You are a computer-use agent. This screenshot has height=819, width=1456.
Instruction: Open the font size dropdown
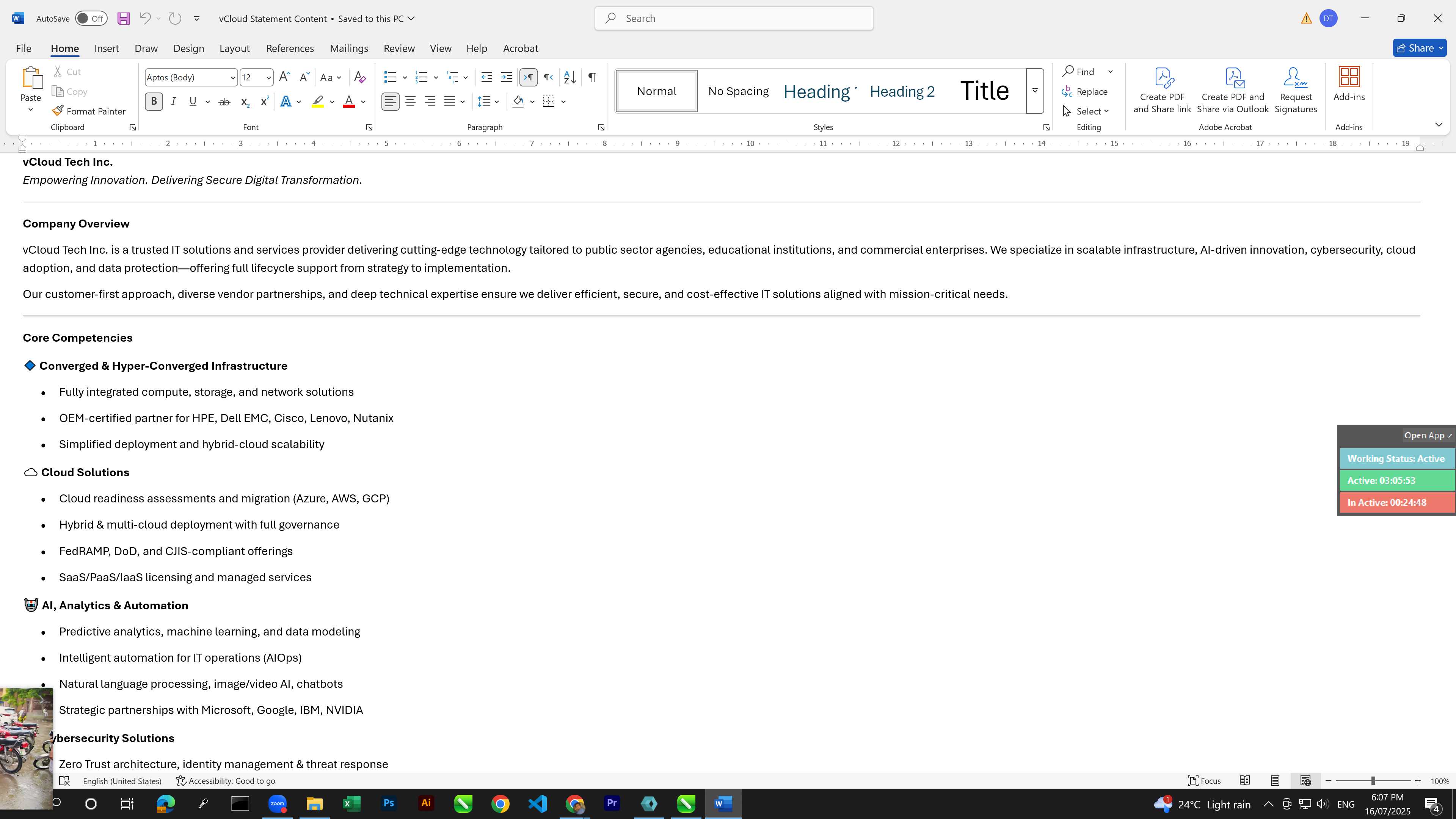click(268, 78)
